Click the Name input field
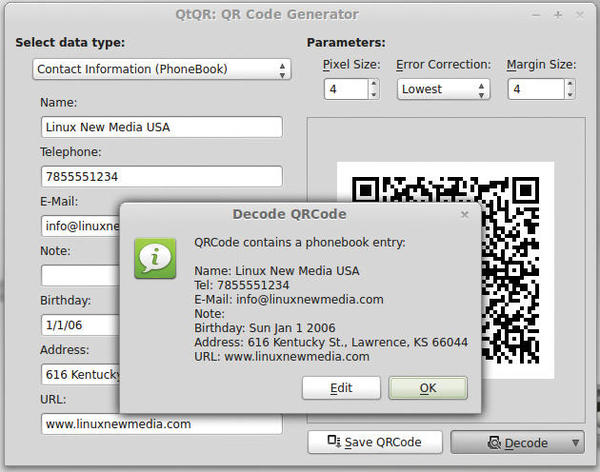 161,127
